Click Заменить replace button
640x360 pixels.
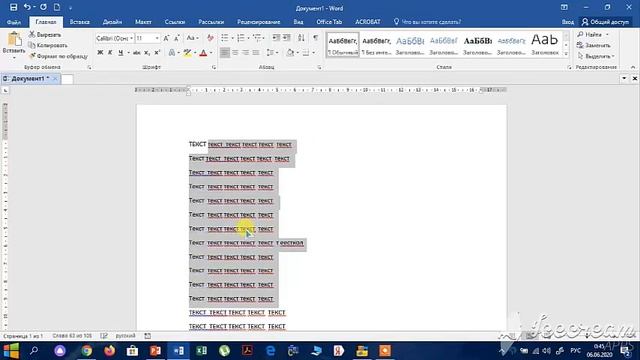[594, 45]
